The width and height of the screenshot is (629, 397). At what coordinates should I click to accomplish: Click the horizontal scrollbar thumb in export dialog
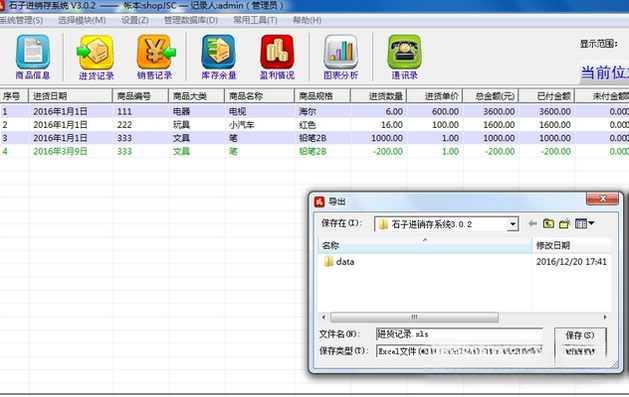pos(414,317)
